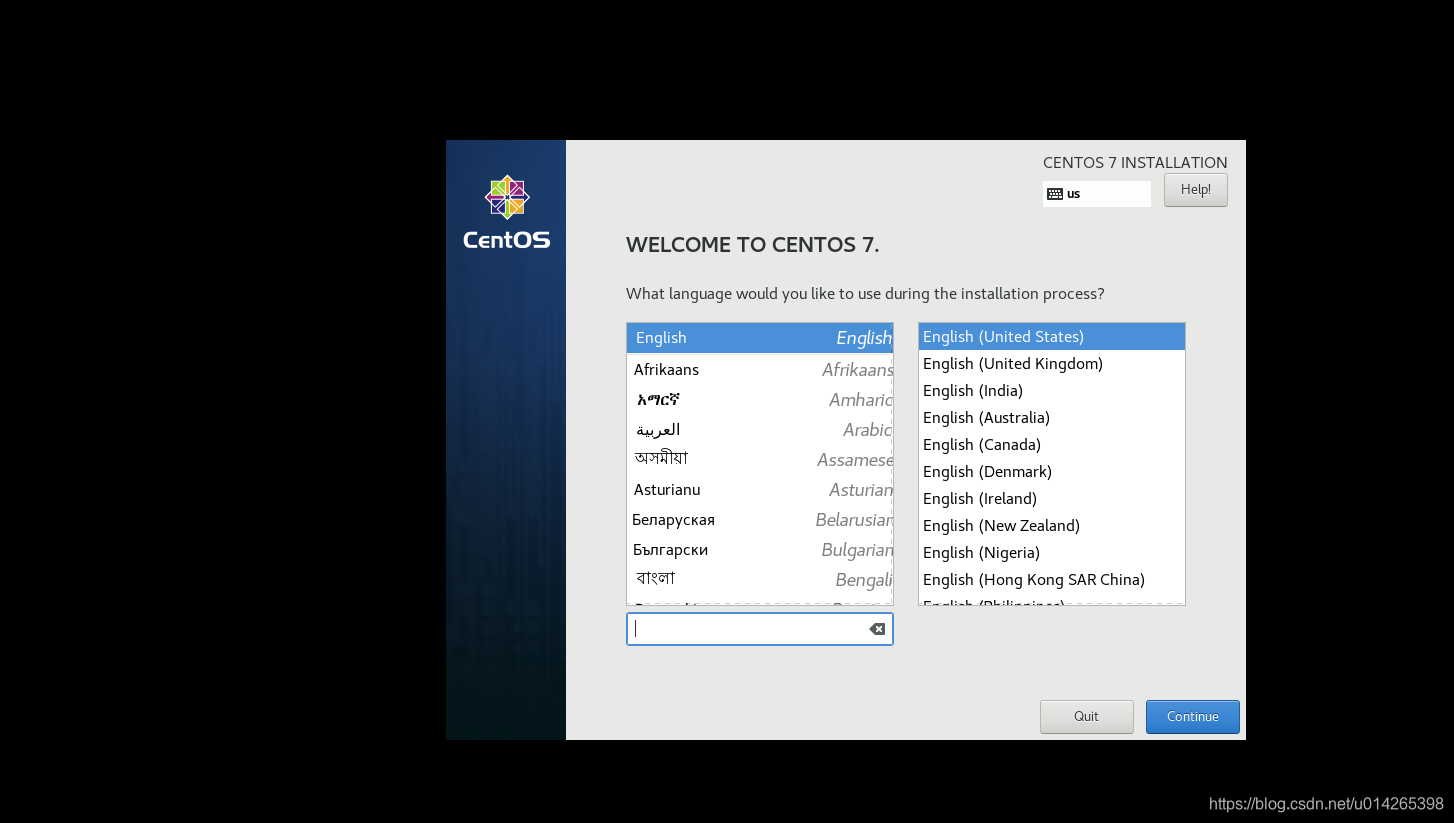Select English in the language list
This screenshot has height=823, width=1454.
click(x=760, y=338)
